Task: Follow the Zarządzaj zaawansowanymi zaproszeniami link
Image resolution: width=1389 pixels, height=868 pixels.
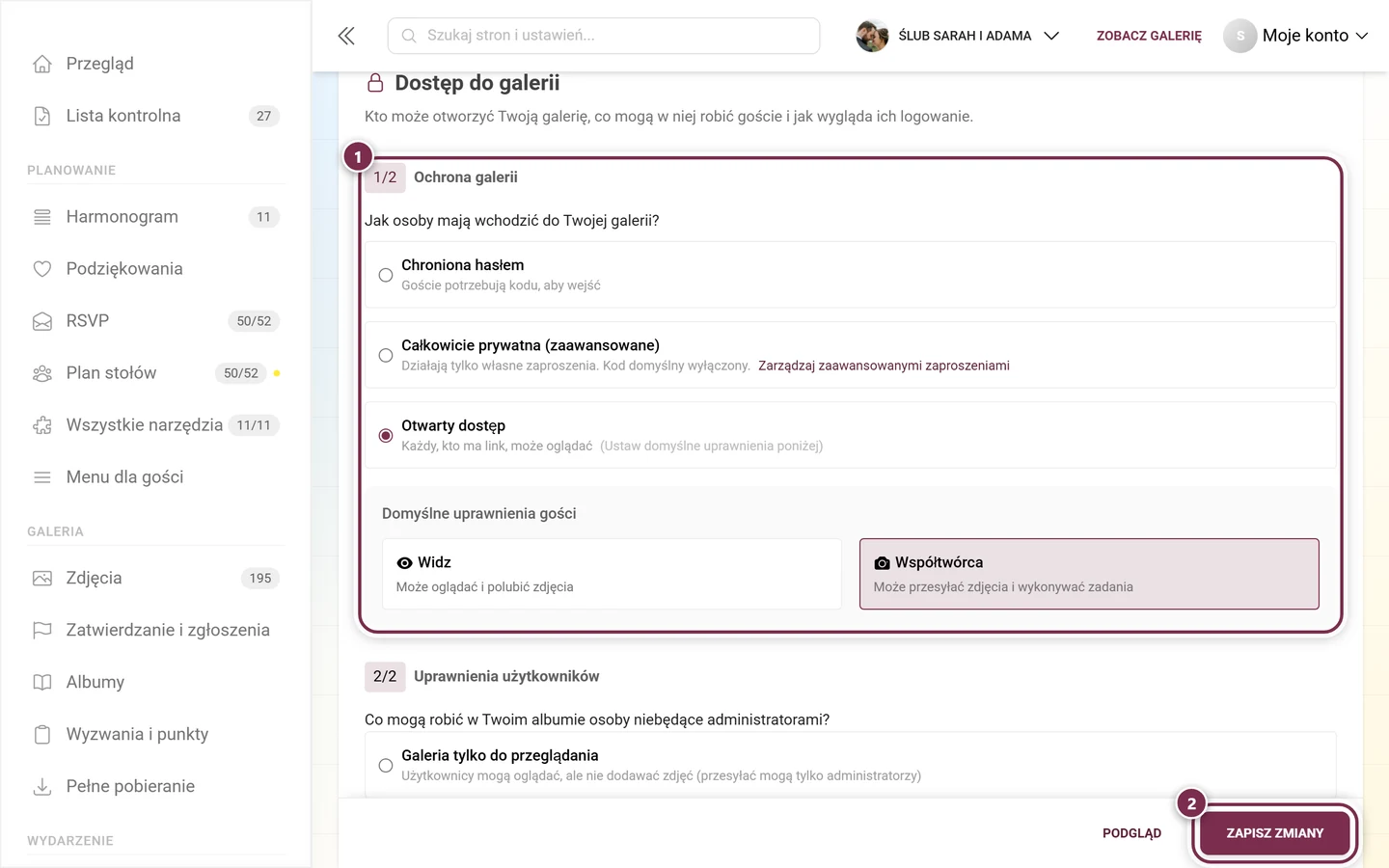Action: tap(884, 366)
